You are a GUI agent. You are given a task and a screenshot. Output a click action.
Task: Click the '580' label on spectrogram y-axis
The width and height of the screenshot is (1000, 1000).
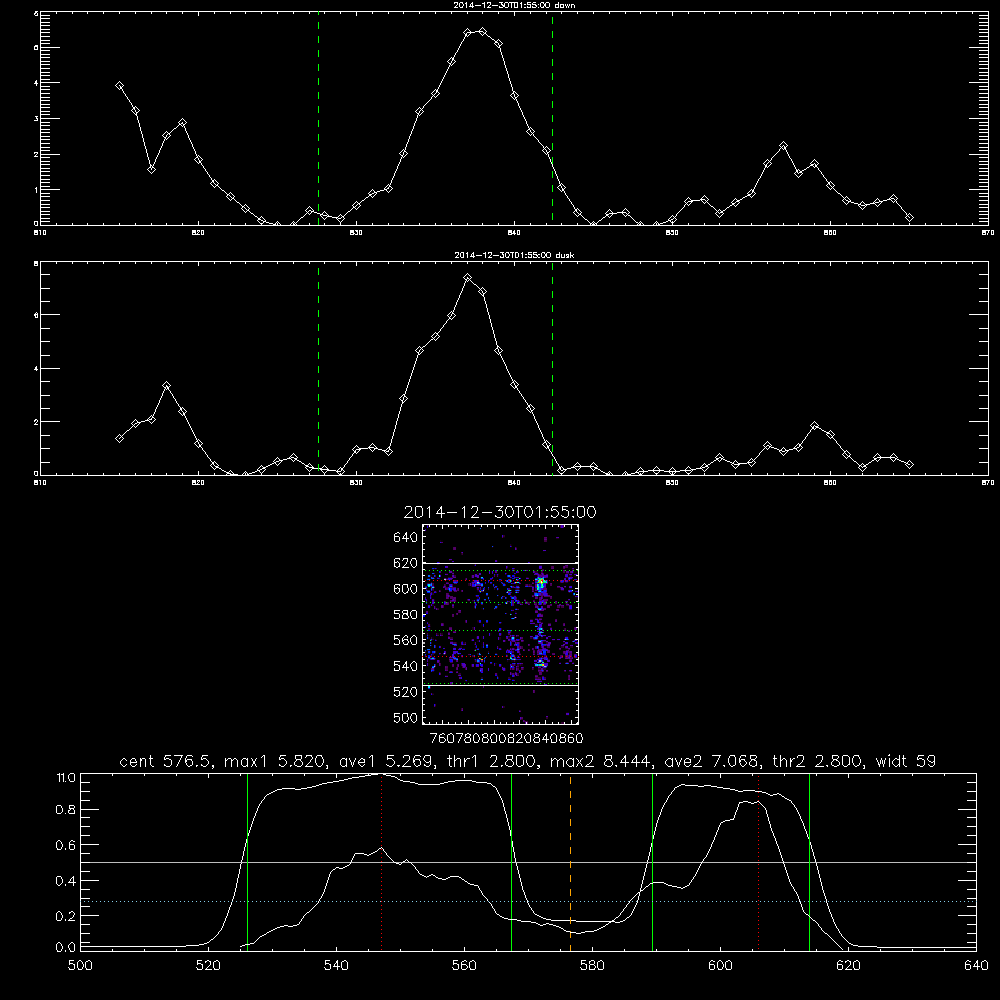[406, 614]
